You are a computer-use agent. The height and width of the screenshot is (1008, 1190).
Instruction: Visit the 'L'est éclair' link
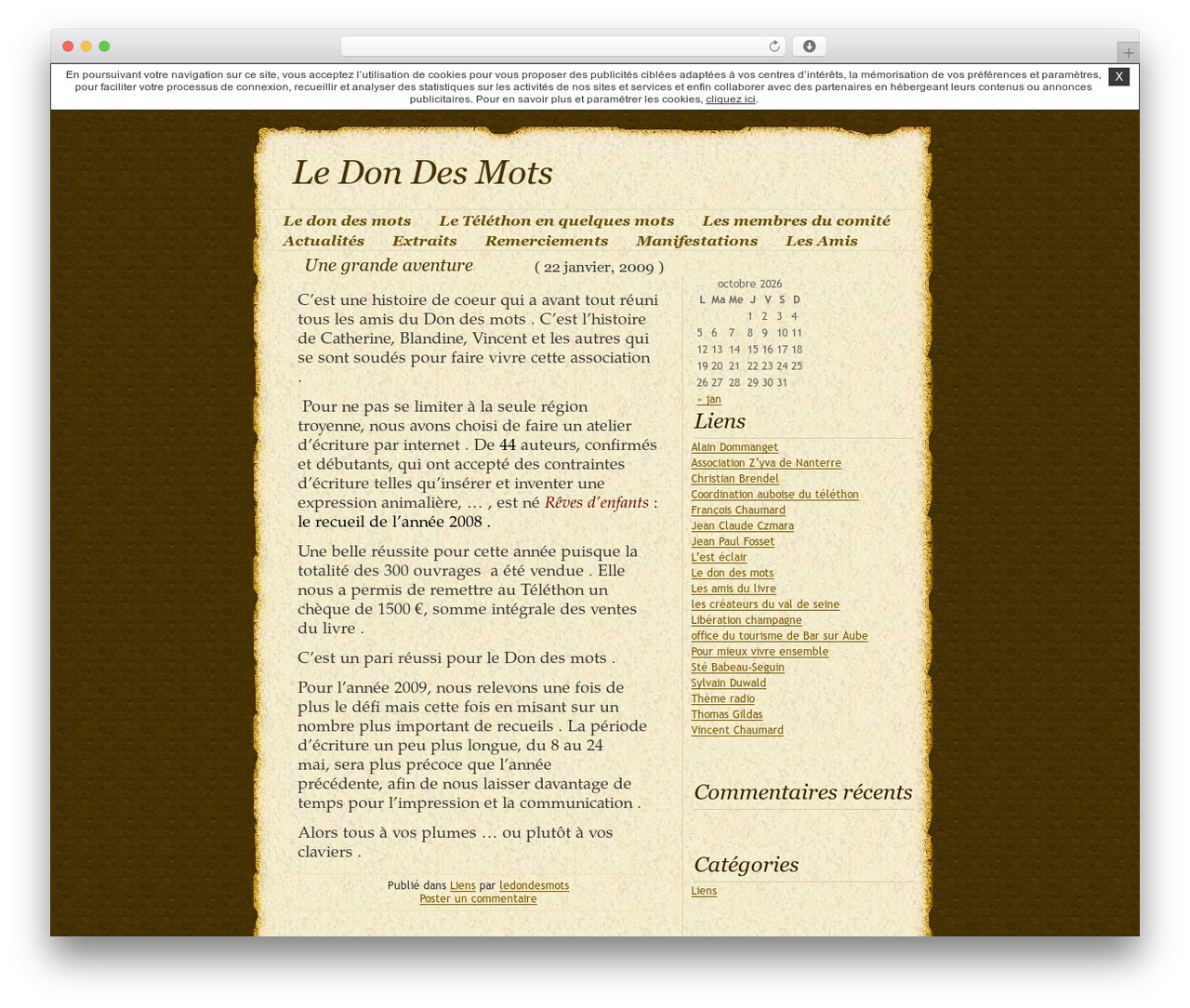719,558
